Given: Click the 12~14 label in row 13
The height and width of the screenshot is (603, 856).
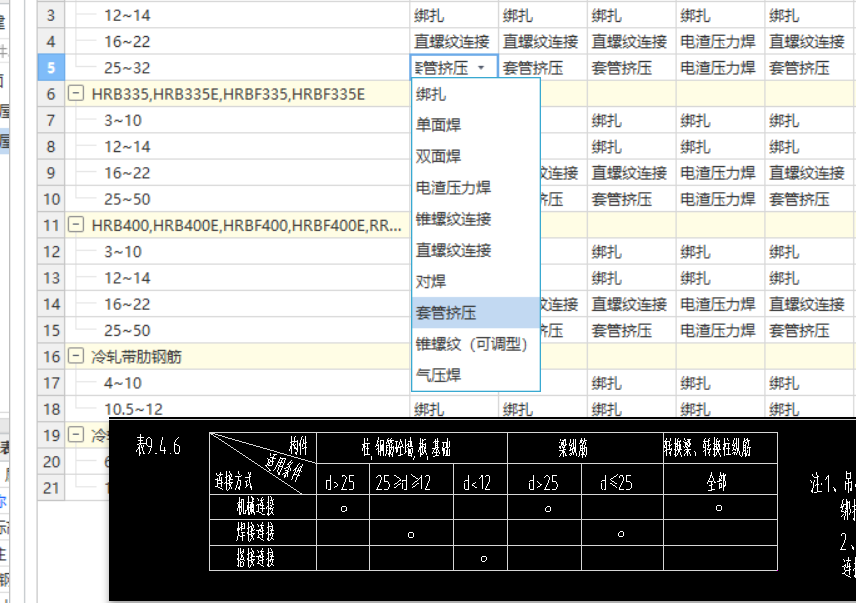Looking at the screenshot, I should (x=127, y=278).
